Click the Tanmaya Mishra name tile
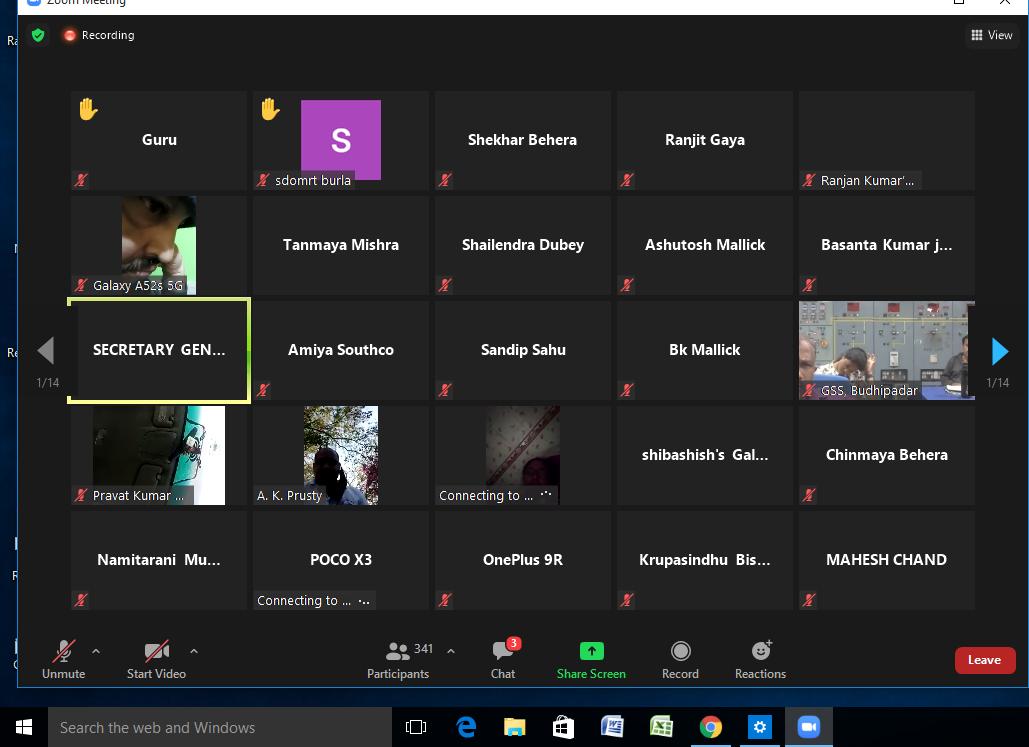Image resolution: width=1029 pixels, height=747 pixels. pos(341,245)
